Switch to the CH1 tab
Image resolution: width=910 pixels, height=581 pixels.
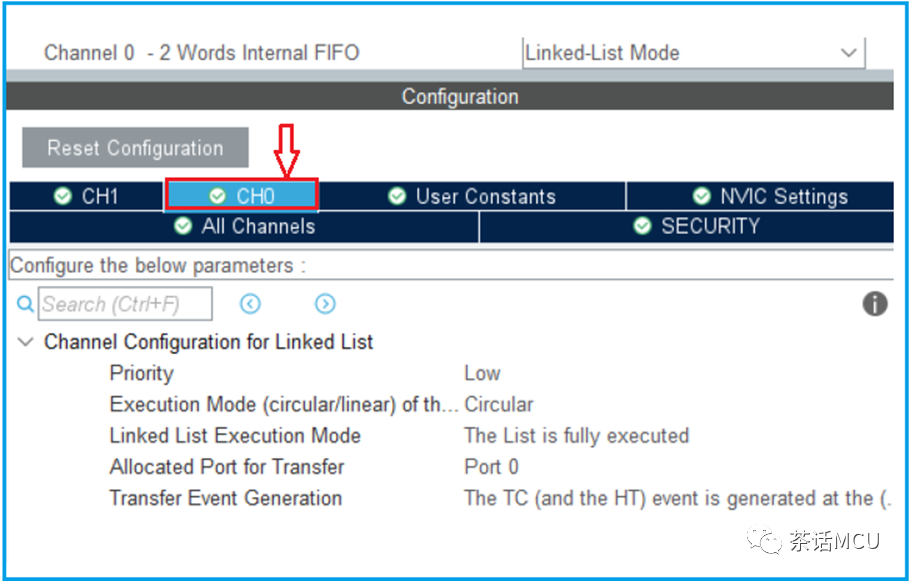click(86, 196)
